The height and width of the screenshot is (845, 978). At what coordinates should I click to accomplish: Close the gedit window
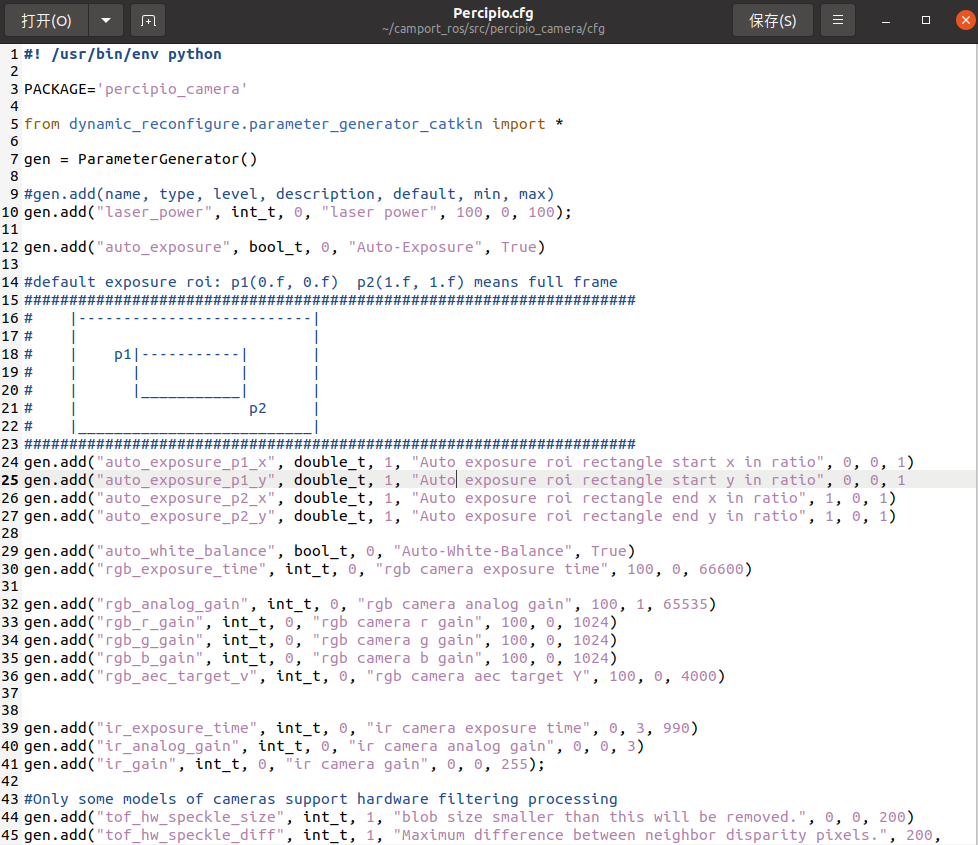(966, 21)
